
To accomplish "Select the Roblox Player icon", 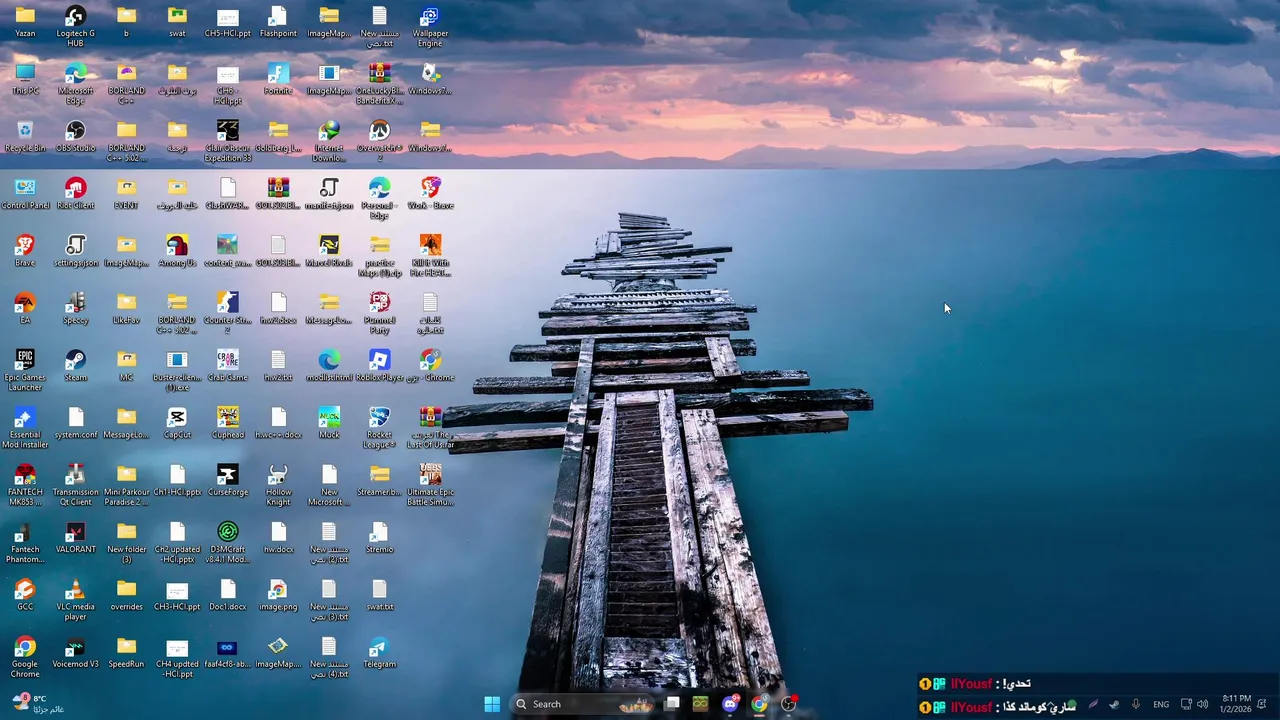I will coord(379,365).
